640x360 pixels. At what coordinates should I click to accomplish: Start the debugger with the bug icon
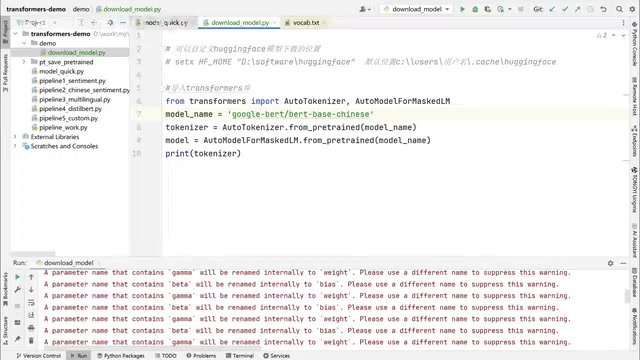click(x=475, y=9)
